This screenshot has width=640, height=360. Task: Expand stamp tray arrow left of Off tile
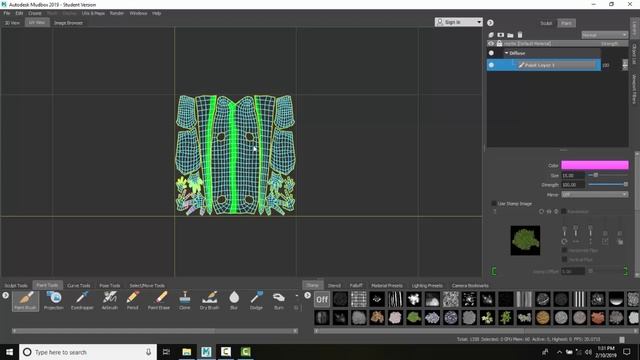pos(307,295)
